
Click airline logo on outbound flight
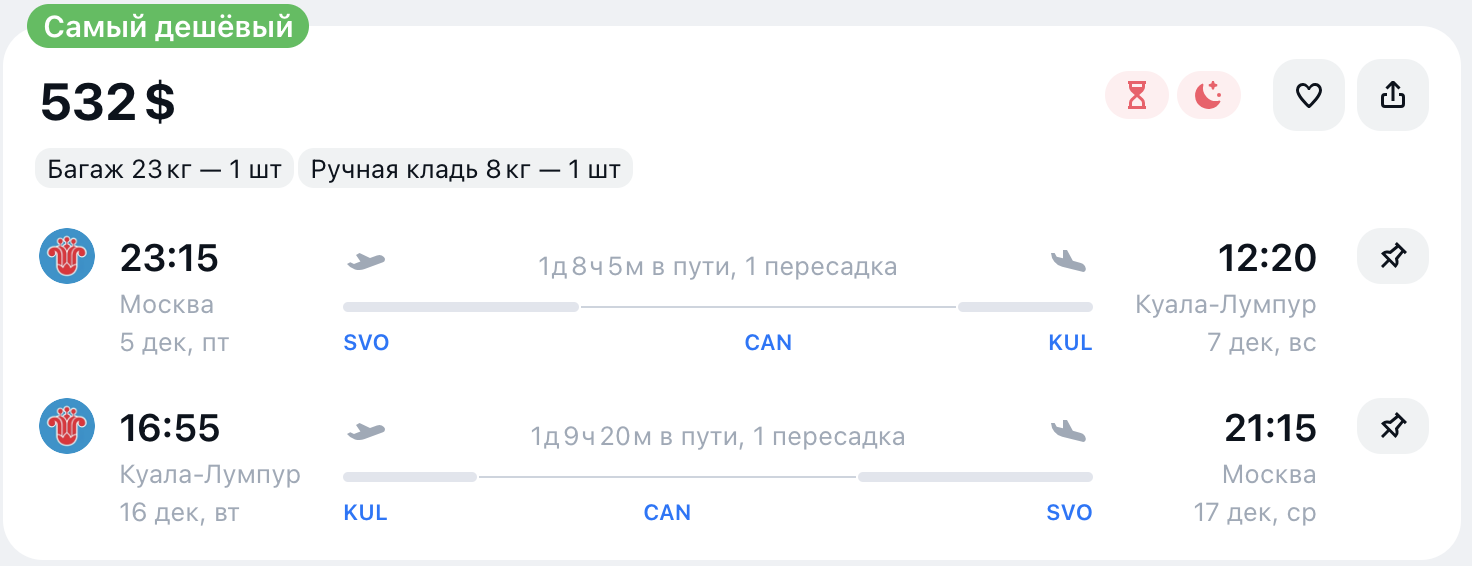tap(67, 256)
